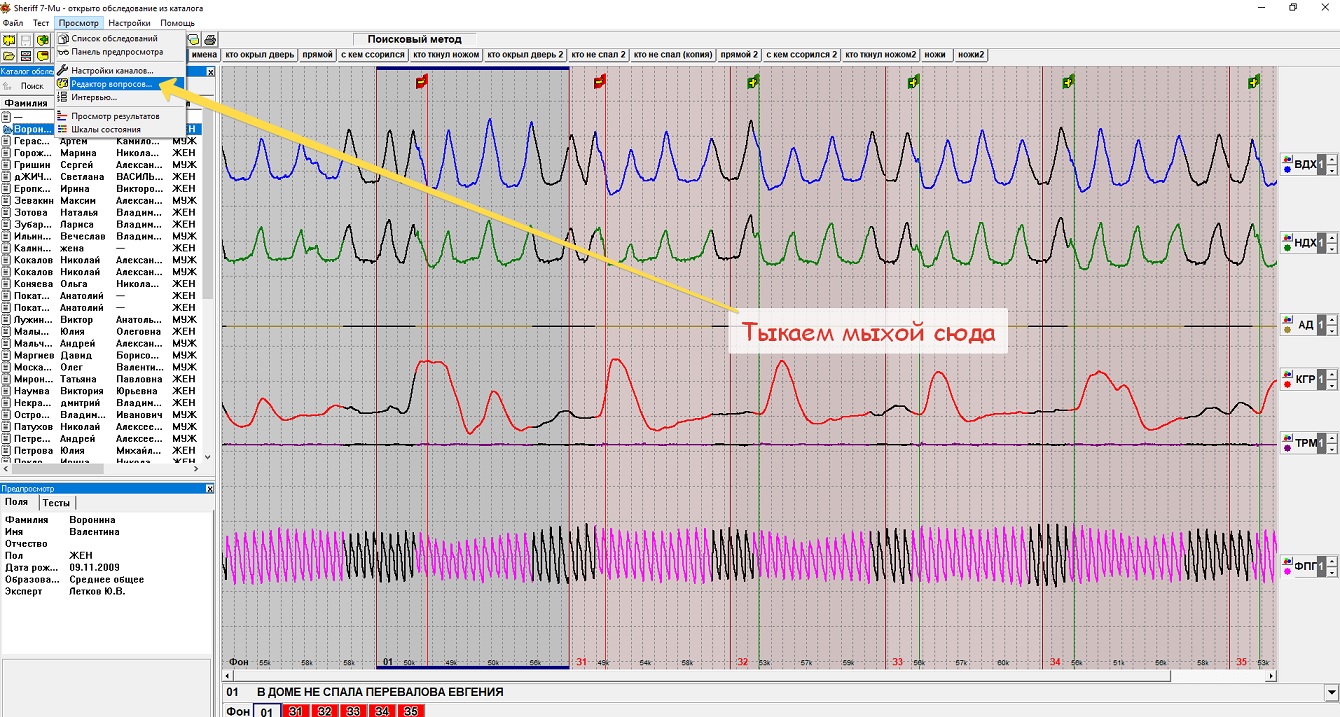Select test tab с кем ссорился
The image size is (1340, 717).
373,55
